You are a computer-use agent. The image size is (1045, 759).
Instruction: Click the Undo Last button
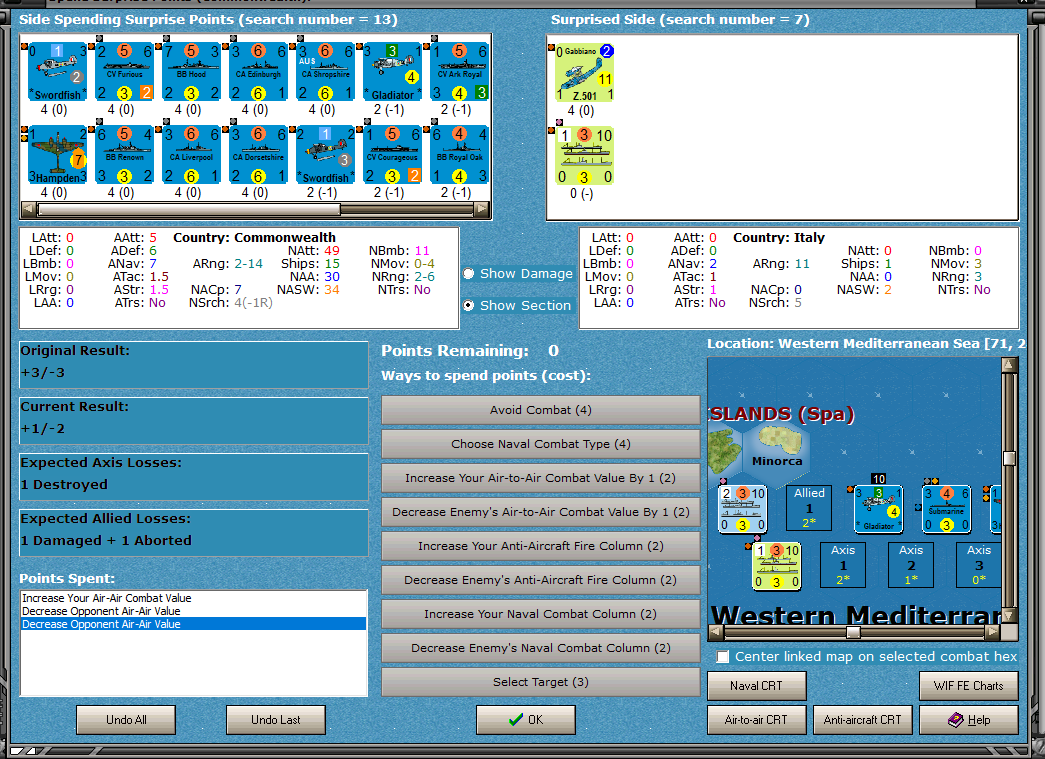click(276, 720)
